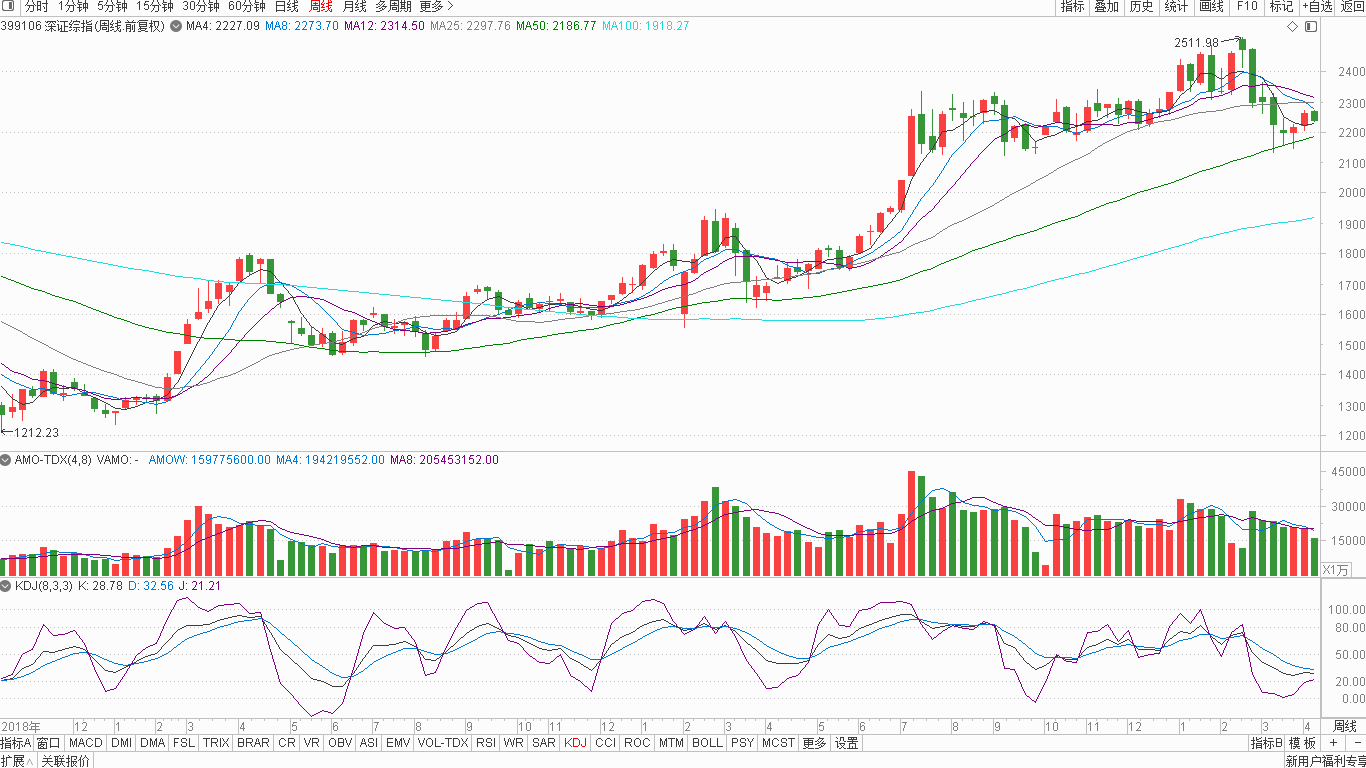The width and height of the screenshot is (1366, 768).
Task: Open the 多周期 multi-period view
Action: coord(393,7)
